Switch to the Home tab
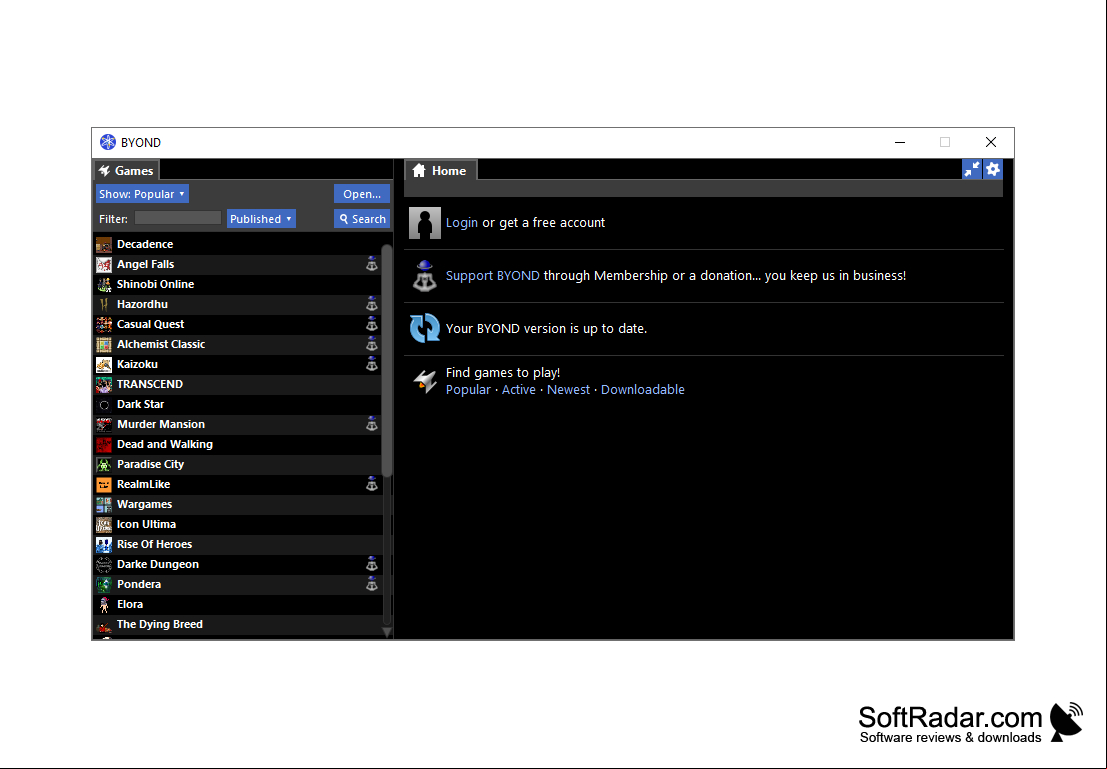This screenshot has width=1107, height=769. pyautogui.click(x=440, y=170)
